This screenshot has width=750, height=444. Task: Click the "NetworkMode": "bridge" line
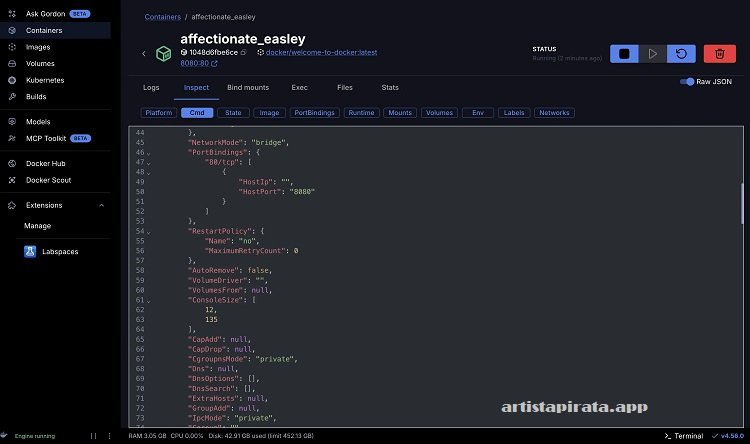(238, 143)
